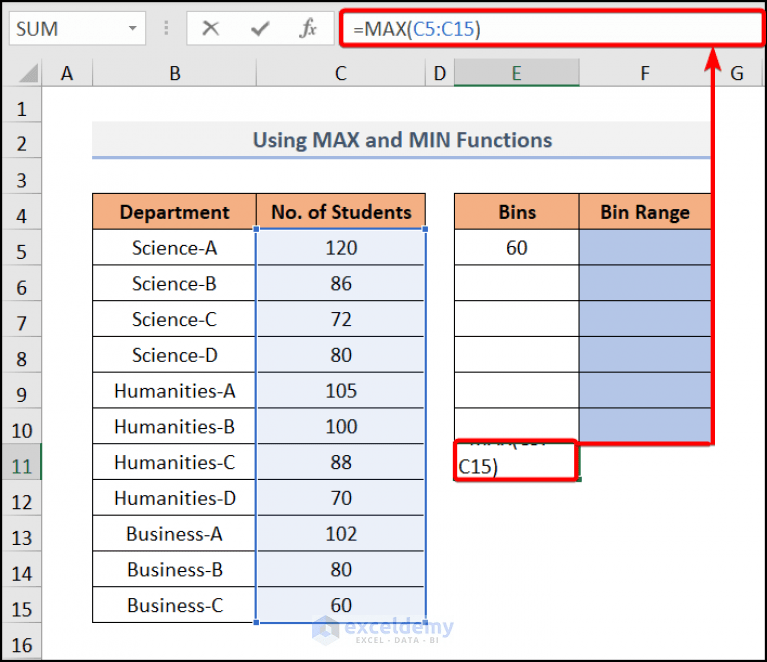Select empty Bins cell in row 6
Viewport: 767px width, 662px height.
click(517, 283)
